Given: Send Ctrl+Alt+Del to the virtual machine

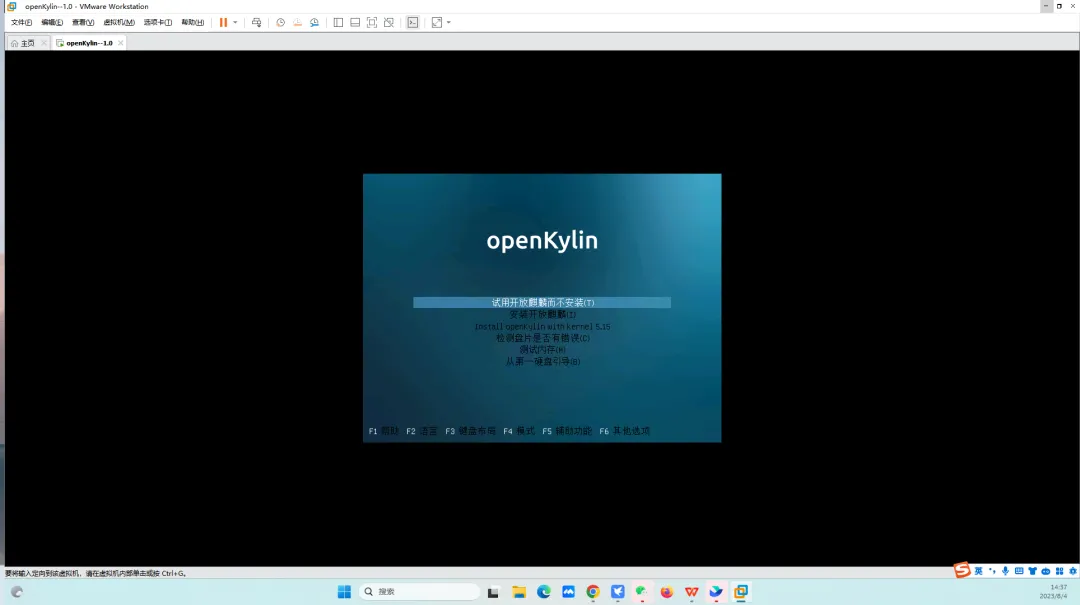Looking at the screenshot, I should [256, 23].
